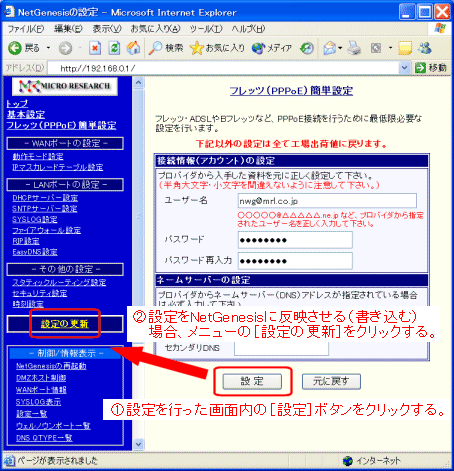Click the Forward arrow toolbar icon
454x471 pixels.
pyautogui.click(x=65, y=48)
